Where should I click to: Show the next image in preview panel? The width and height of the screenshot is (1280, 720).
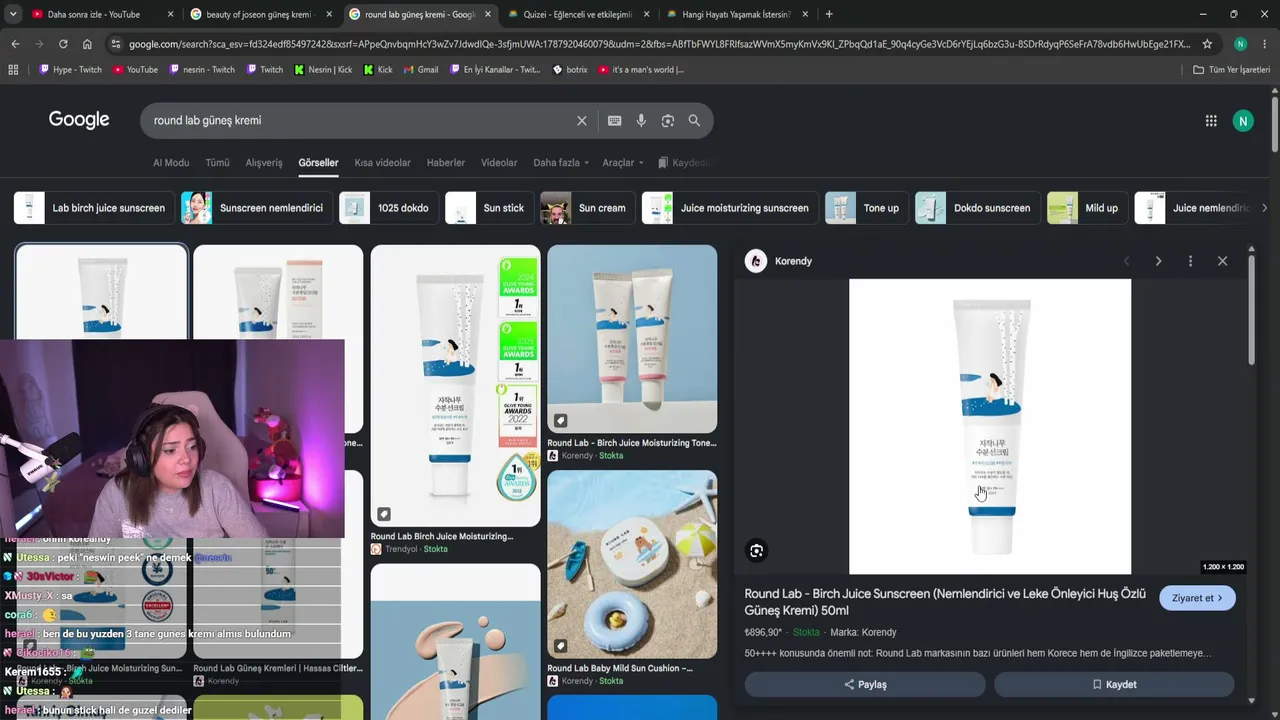(x=1158, y=261)
